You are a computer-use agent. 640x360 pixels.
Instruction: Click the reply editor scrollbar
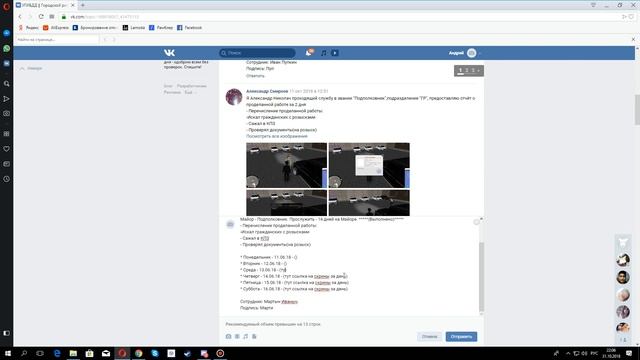point(481,277)
